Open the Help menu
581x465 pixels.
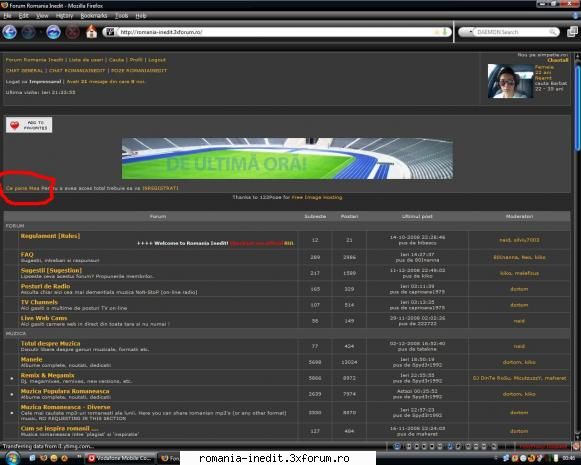click(141, 16)
